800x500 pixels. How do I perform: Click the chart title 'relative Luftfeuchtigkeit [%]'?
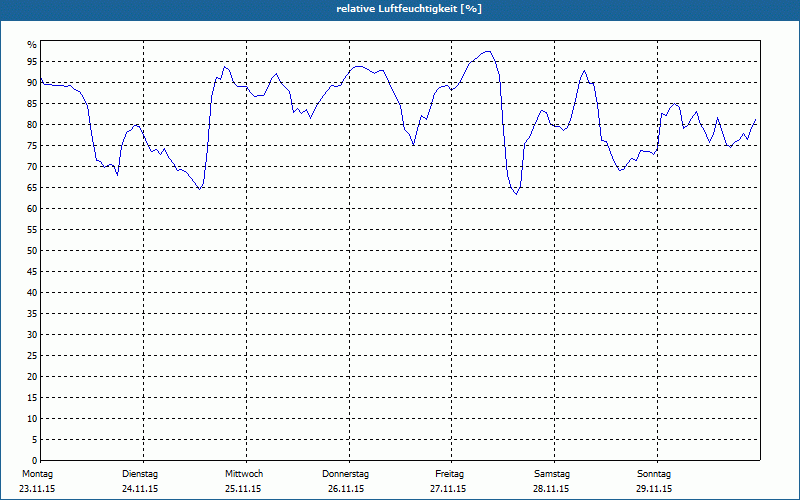click(x=409, y=9)
